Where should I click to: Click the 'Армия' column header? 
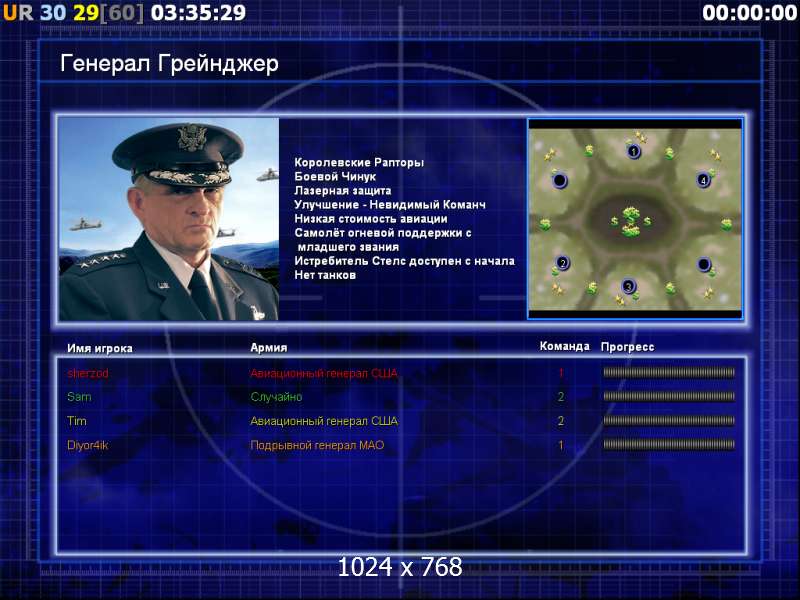click(x=269, y=347)
